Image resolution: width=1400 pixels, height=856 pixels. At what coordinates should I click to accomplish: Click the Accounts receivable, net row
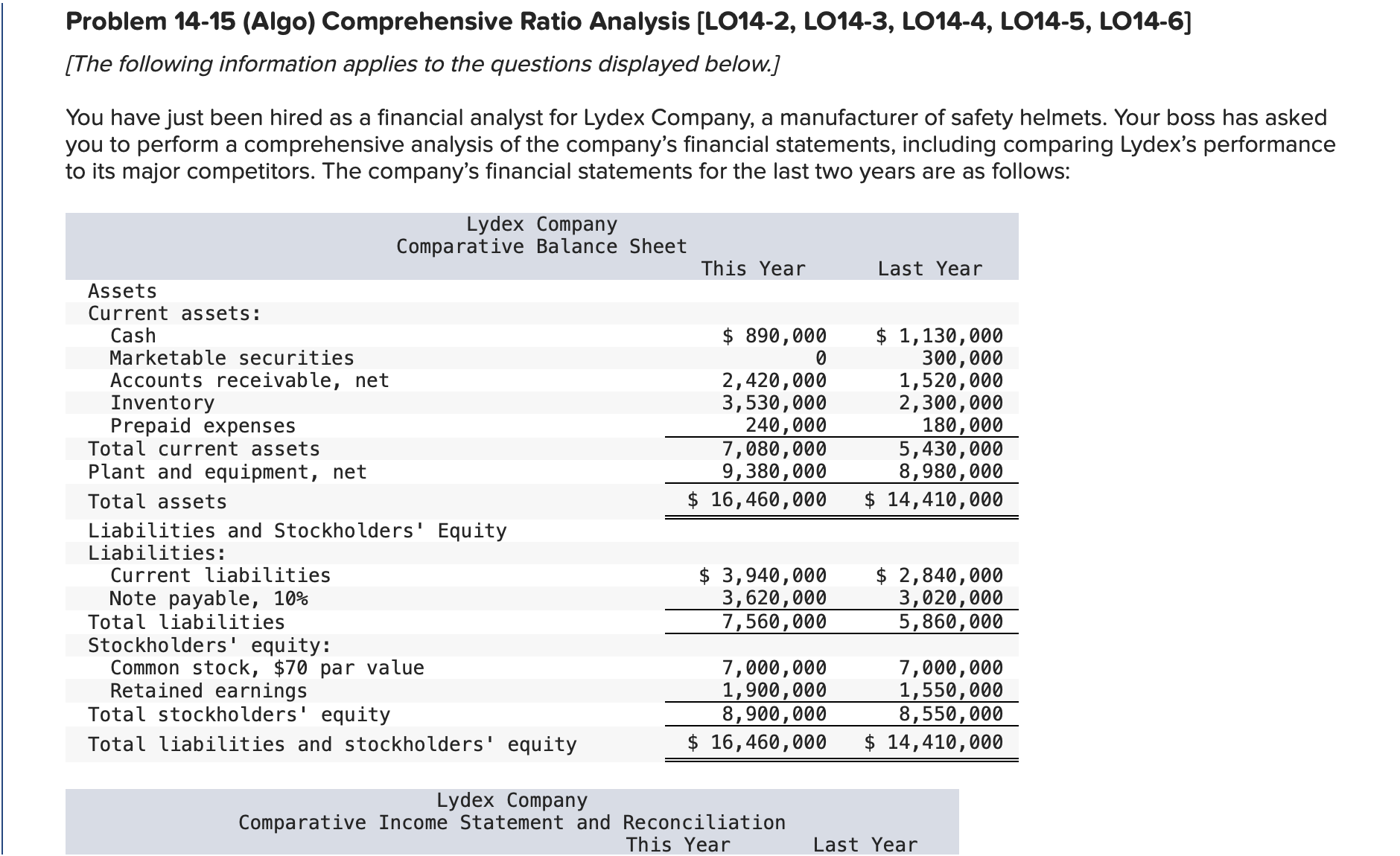pyautogui.click(x=249, y=380)
